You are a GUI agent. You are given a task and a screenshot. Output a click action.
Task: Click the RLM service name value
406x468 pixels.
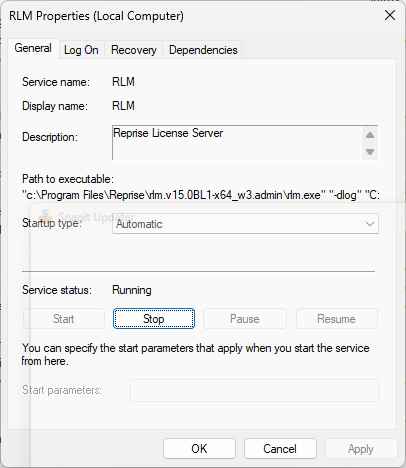pos(123,82)
